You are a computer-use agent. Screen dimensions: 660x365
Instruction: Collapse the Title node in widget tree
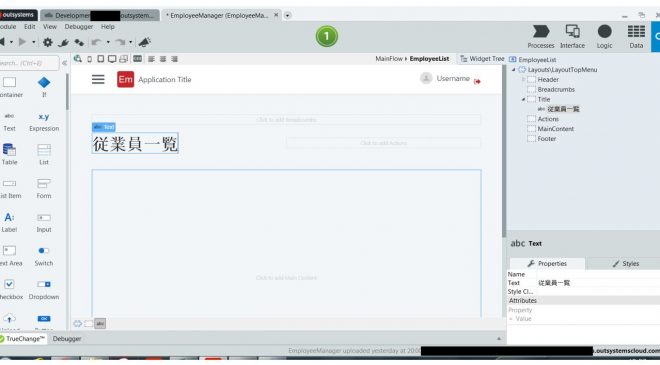(x=523, y=99)
